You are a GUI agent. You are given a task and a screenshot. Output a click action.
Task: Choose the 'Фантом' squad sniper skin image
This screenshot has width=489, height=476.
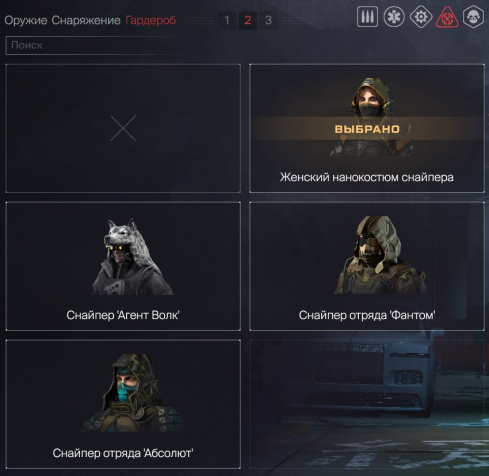tap(380, 255)
